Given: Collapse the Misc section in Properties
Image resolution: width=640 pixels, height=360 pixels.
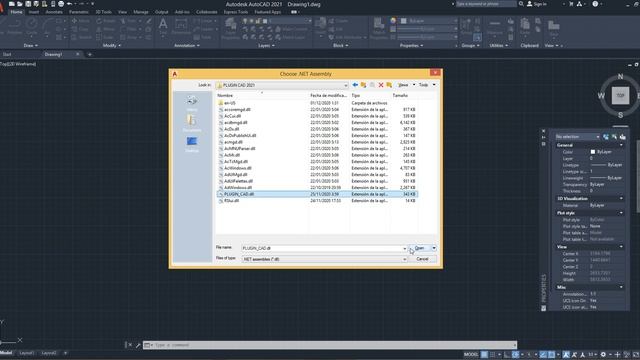Looking at the screenshot, I should pyautogui.click(x=621, y=287).
